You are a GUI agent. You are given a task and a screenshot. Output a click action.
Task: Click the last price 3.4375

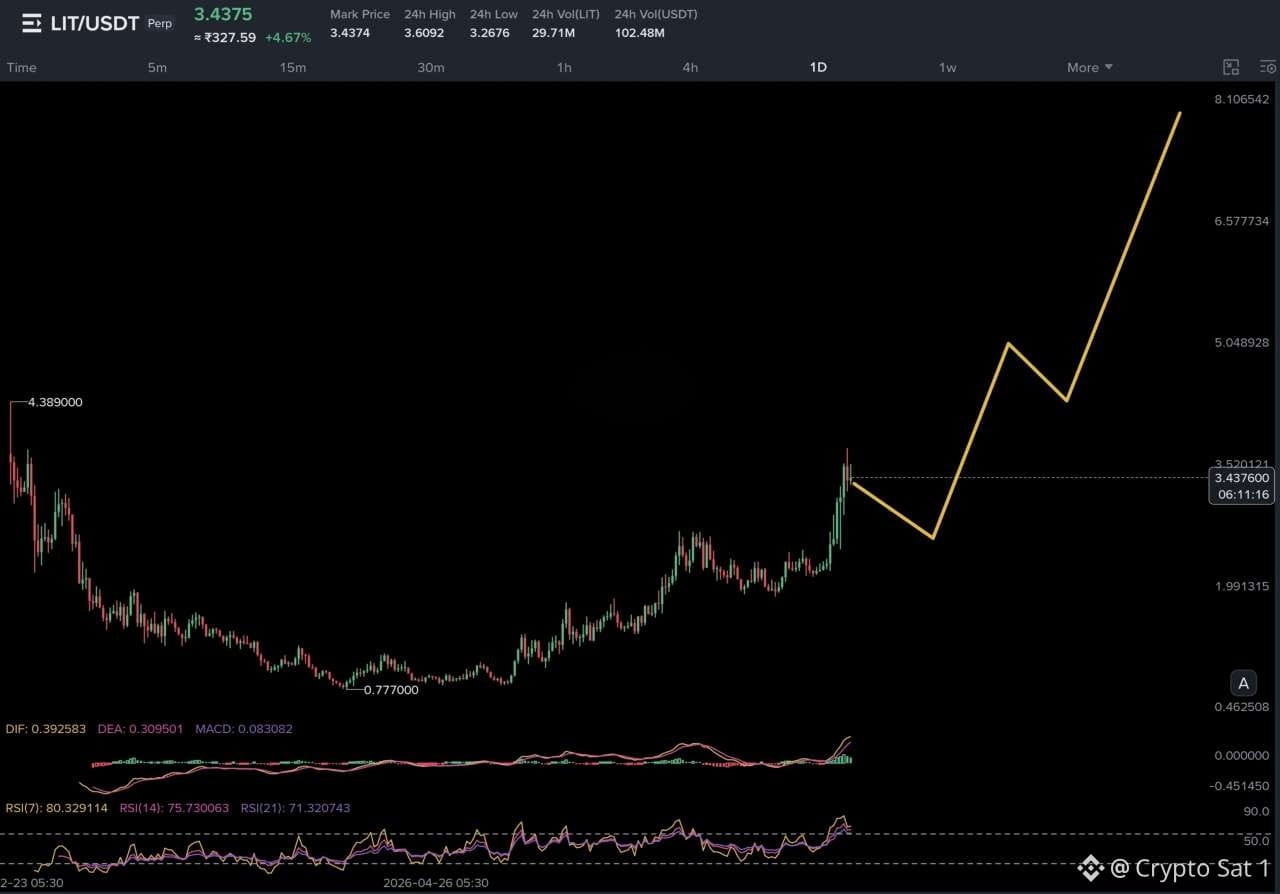tap(223, 15)
